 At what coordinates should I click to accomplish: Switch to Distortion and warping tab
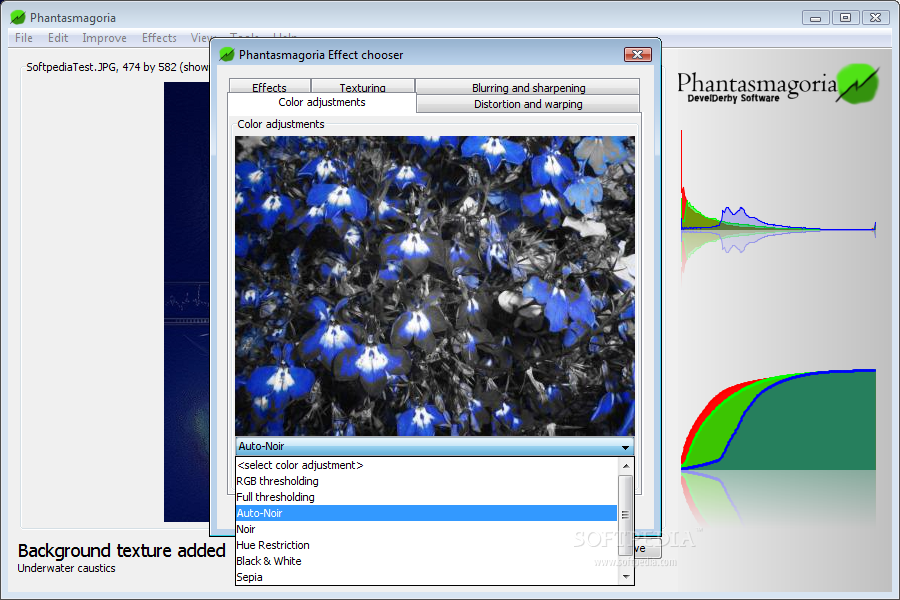[528, 104]
